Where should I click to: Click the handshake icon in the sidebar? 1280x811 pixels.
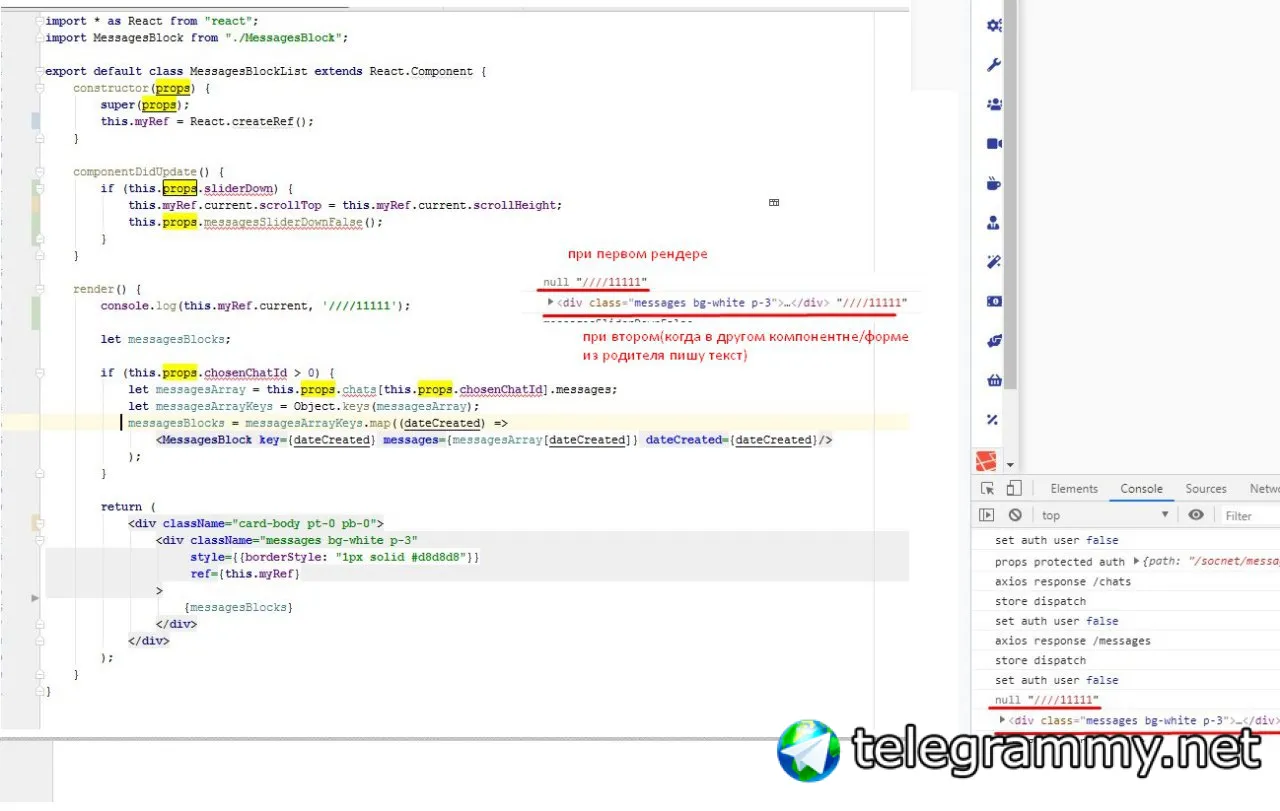tap(994, 341)
